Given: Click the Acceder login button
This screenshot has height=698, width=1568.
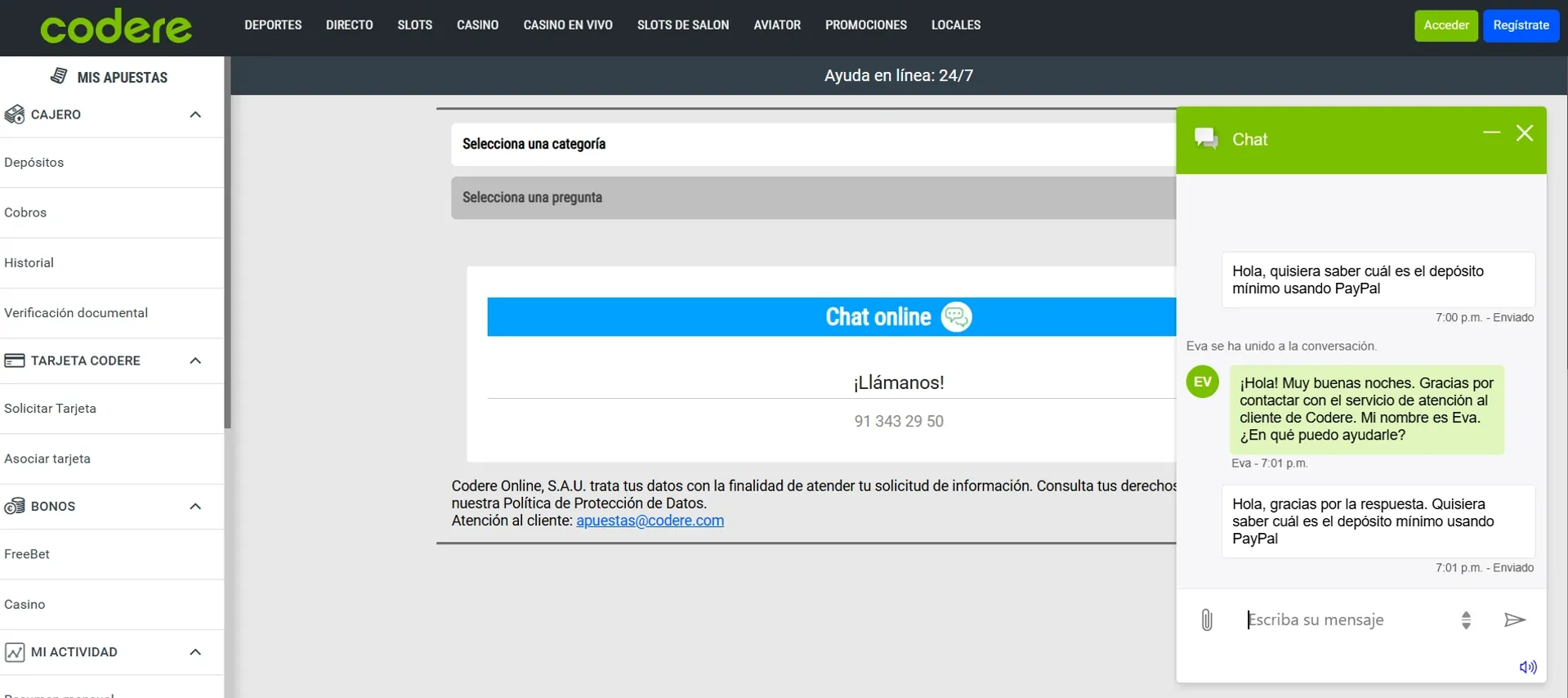Looking at the screenshot, I should 1446,25.
